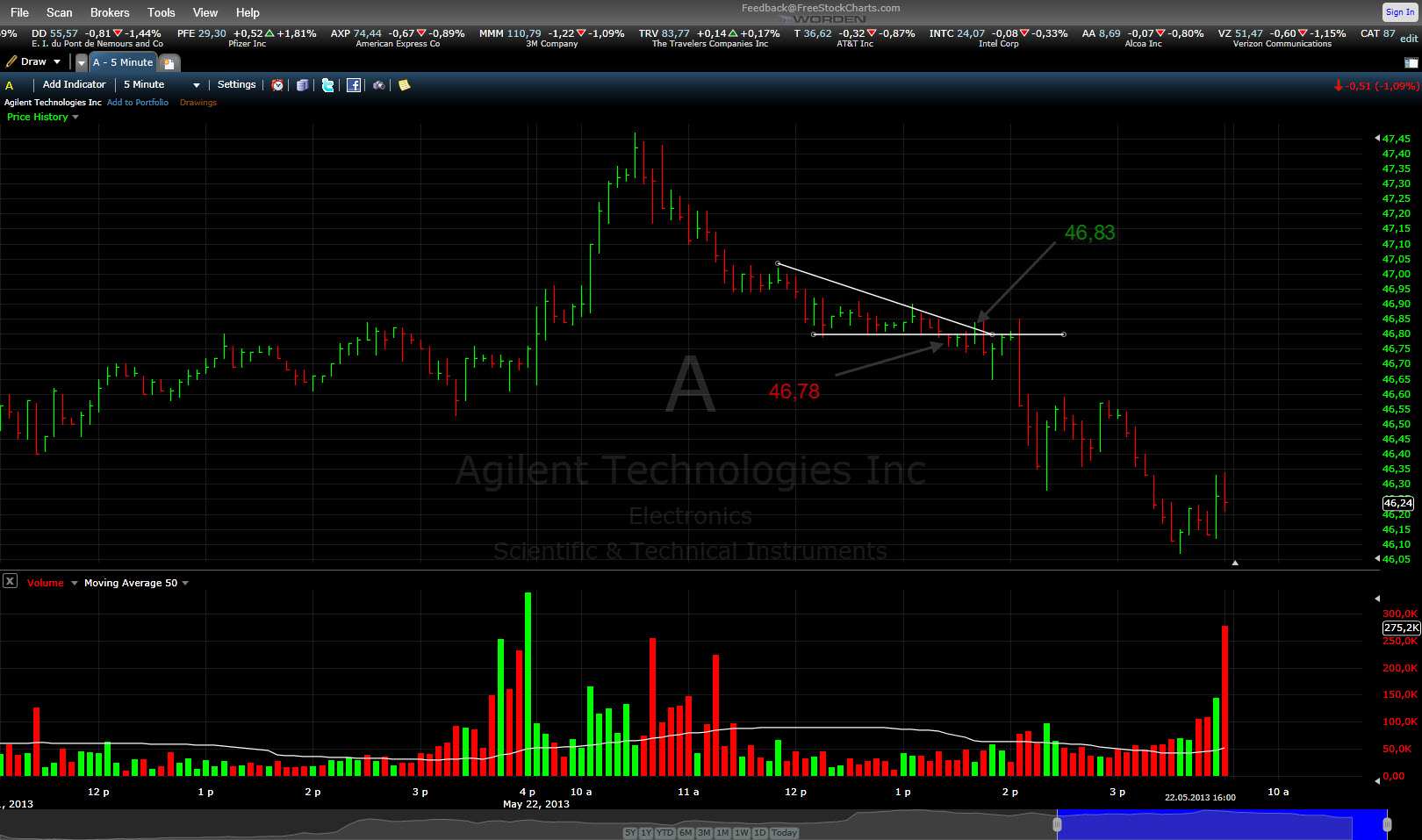Screen dimensions: 1422x840
Task: Select the 1W range button
Action: [x=742, y=833]
